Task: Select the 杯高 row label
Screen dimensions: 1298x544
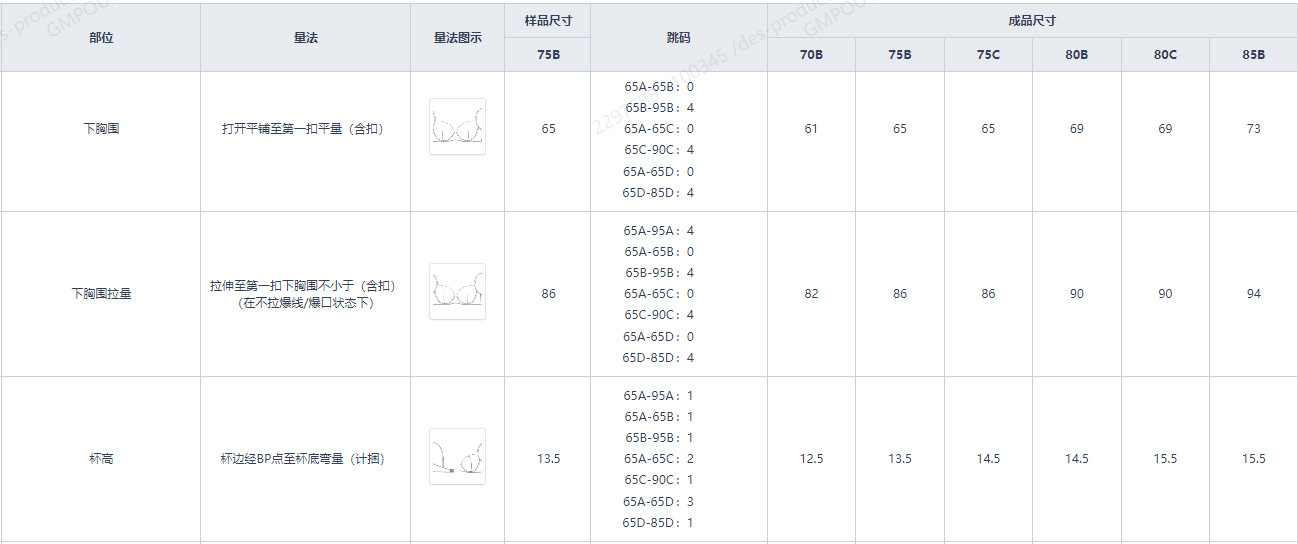Action: tap(101, 459)
